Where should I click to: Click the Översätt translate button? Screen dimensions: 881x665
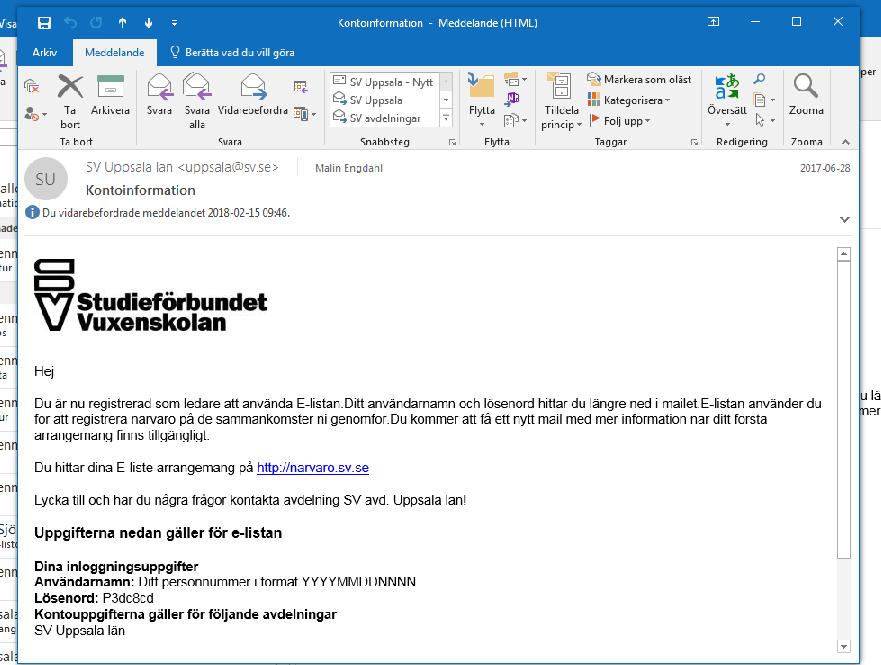click(727, 100)
